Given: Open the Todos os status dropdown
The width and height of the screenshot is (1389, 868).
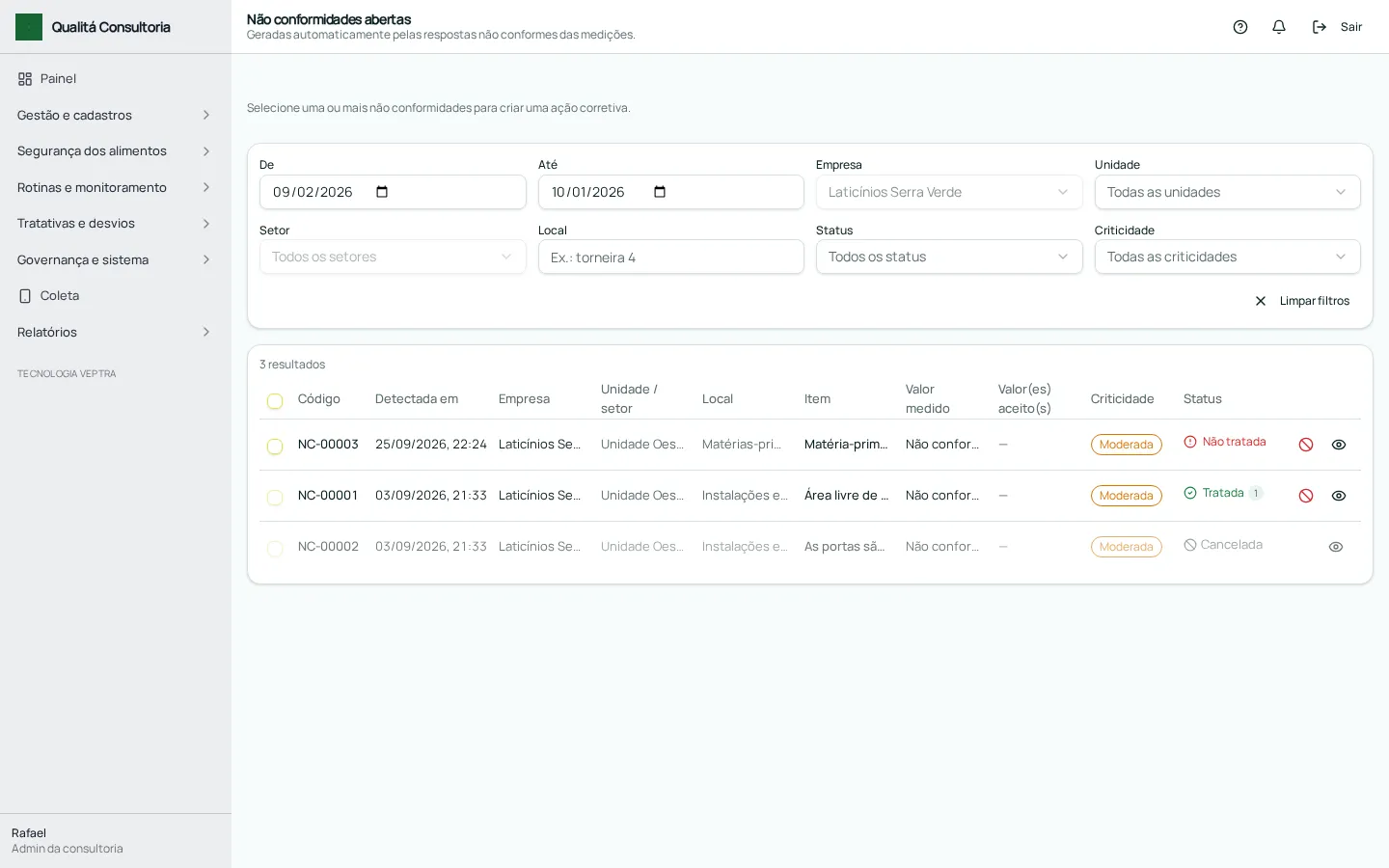Looking at the screenshot, I should click(x=949, y=257).
